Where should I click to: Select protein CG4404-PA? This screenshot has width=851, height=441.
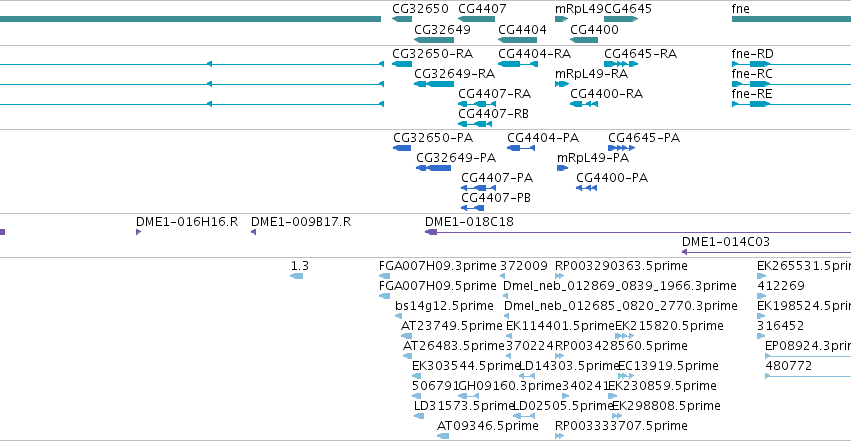[x=521, y=148]
